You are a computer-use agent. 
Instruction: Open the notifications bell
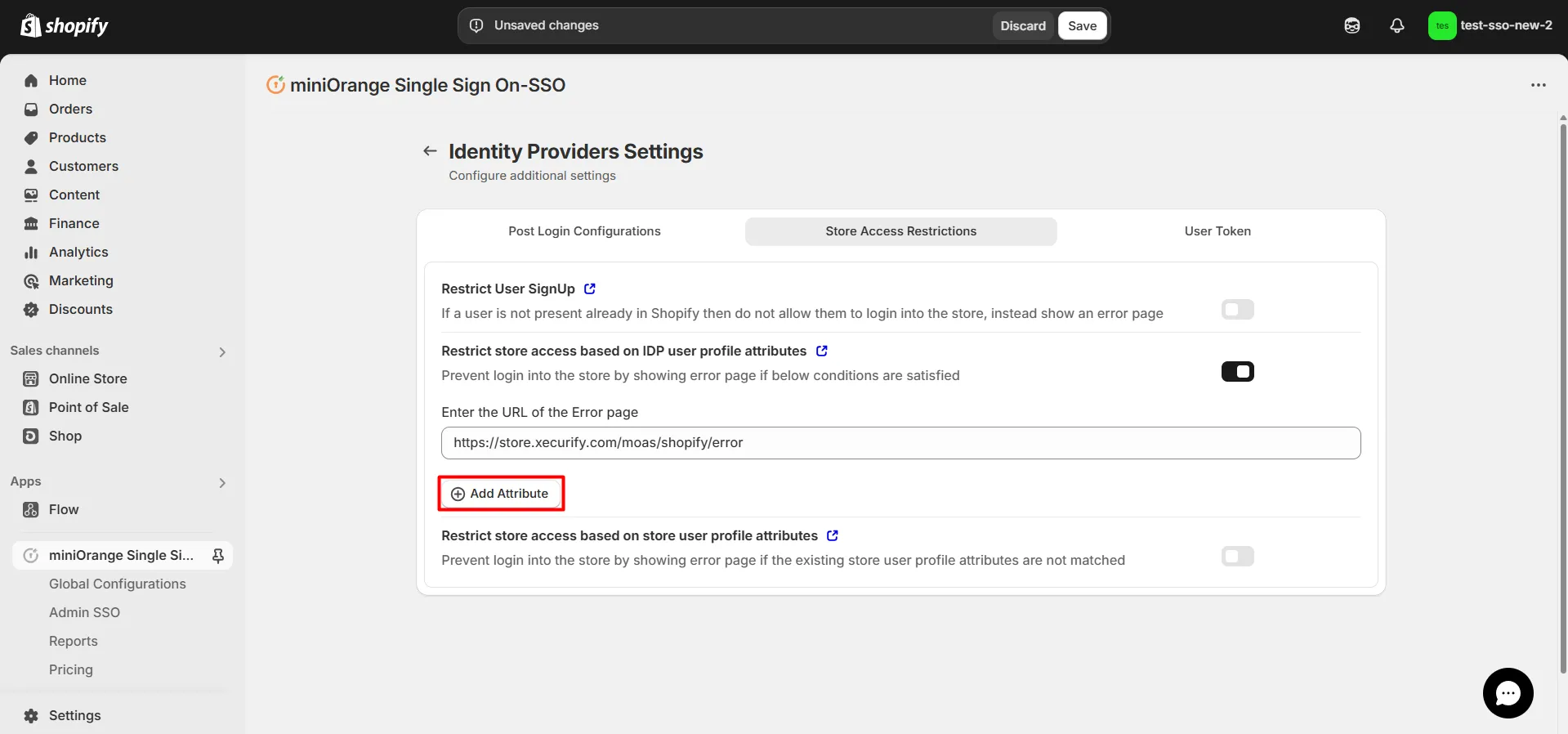coord(1397,26)
